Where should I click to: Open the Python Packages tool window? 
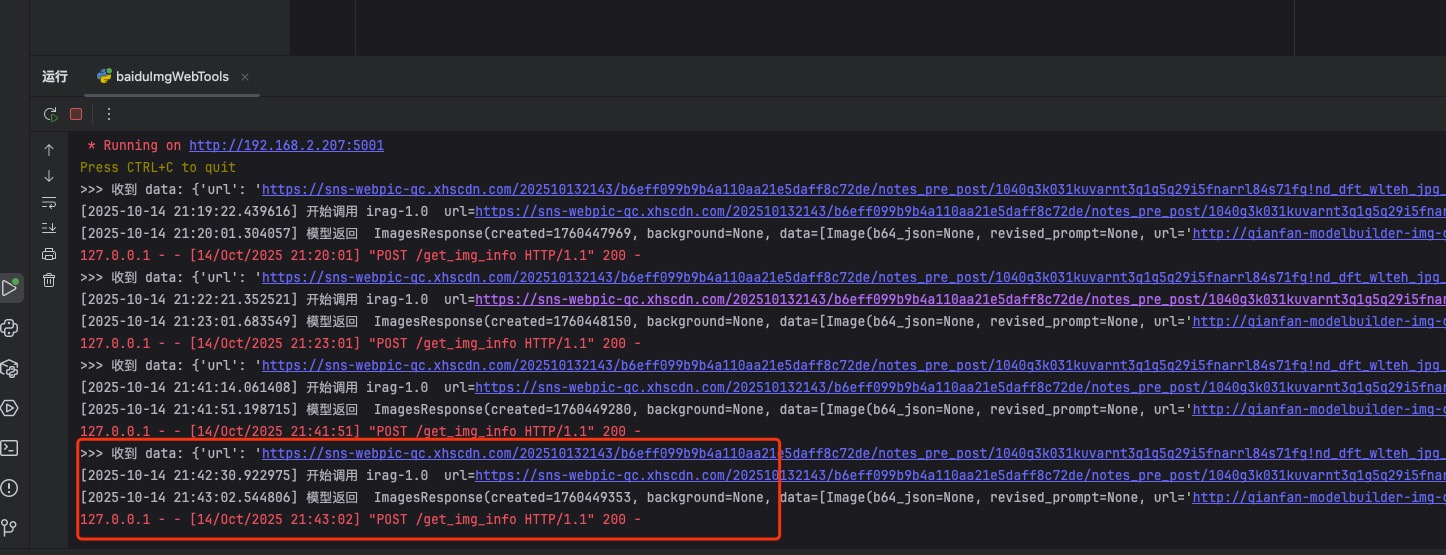point(10,368)
